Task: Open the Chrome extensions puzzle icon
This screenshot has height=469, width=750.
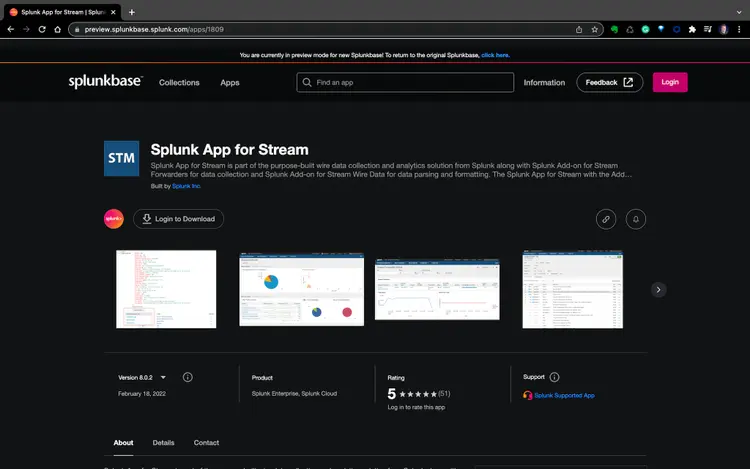Action: pos(692,29)
